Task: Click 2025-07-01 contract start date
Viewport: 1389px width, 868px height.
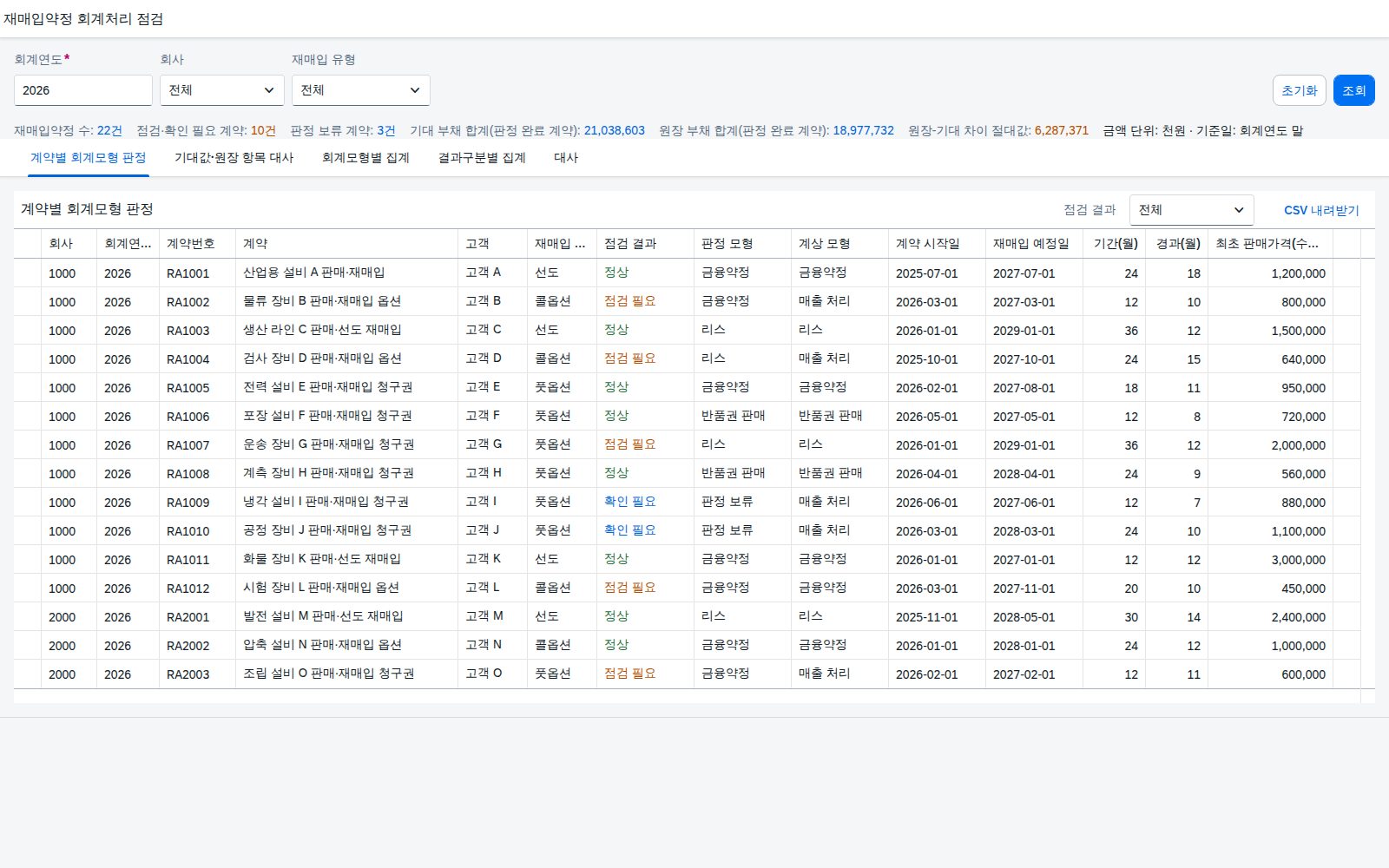Action: coord(927,273)
